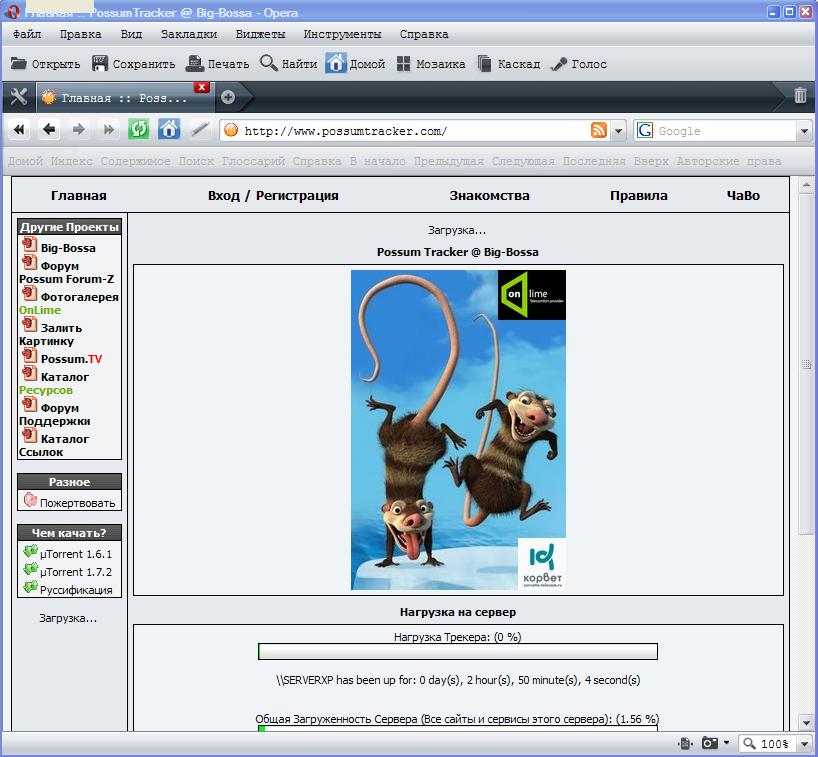Click the Следующая navigation bar item
This screenshot has width=818, height=757.
coord(523,161)
